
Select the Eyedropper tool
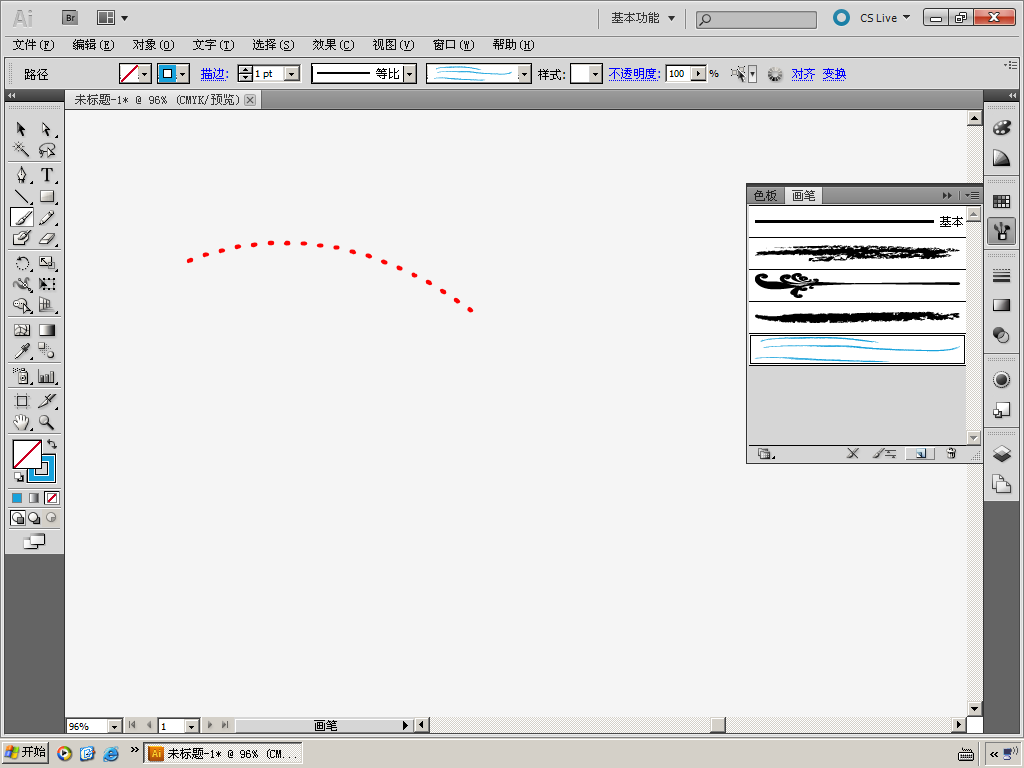click(x=21, y=351)
